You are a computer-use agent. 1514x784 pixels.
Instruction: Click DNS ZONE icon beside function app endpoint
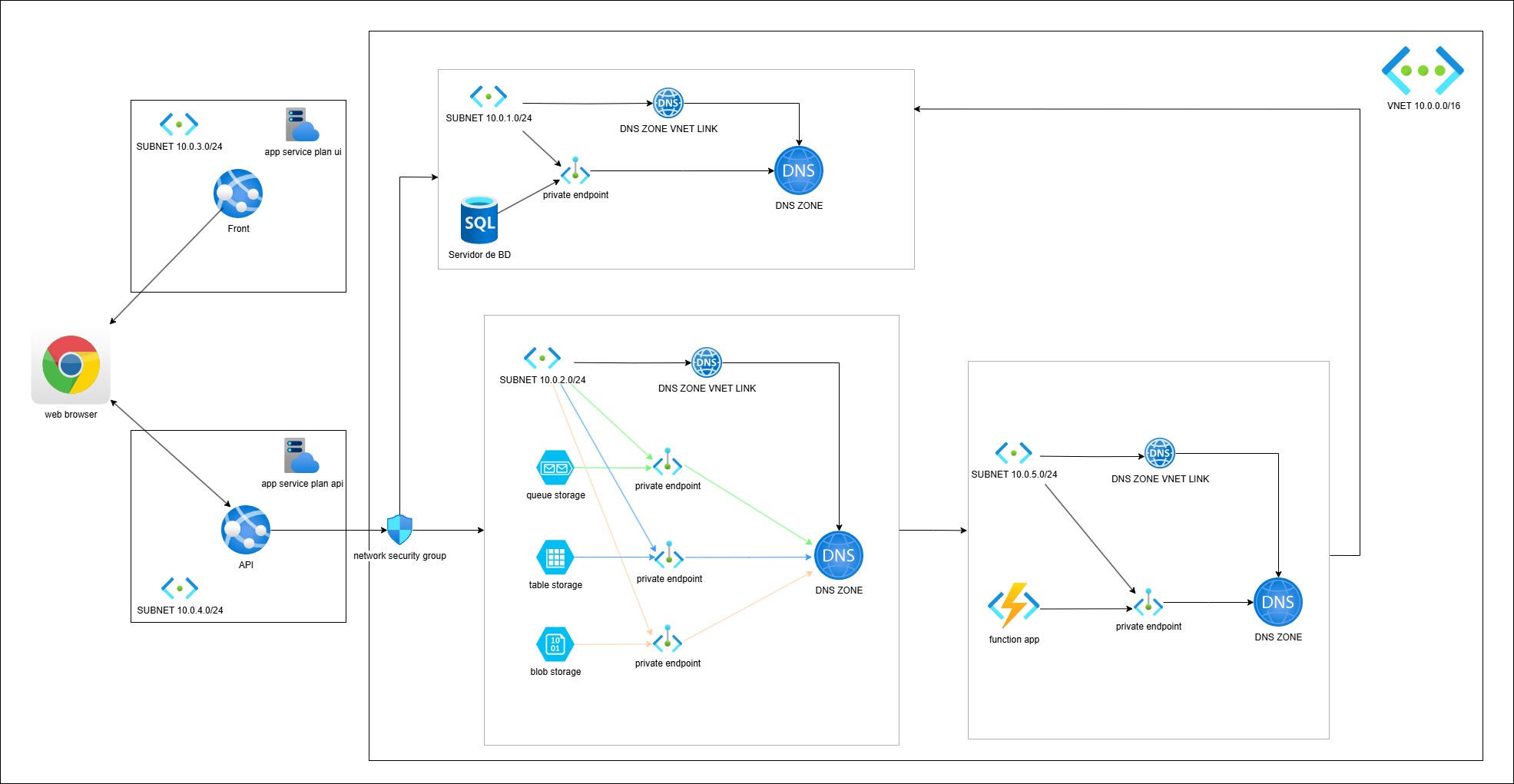tap(1278, 603)
